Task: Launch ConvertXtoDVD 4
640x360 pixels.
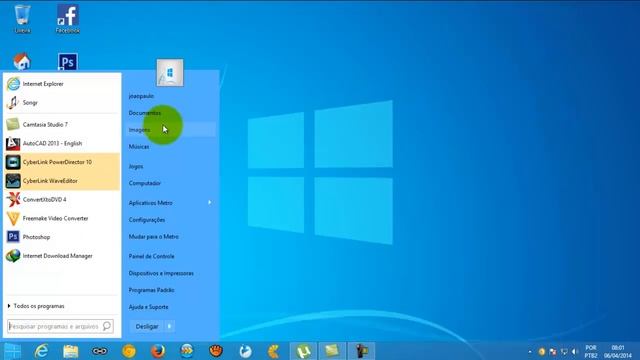Action: [x=62, y=200]
